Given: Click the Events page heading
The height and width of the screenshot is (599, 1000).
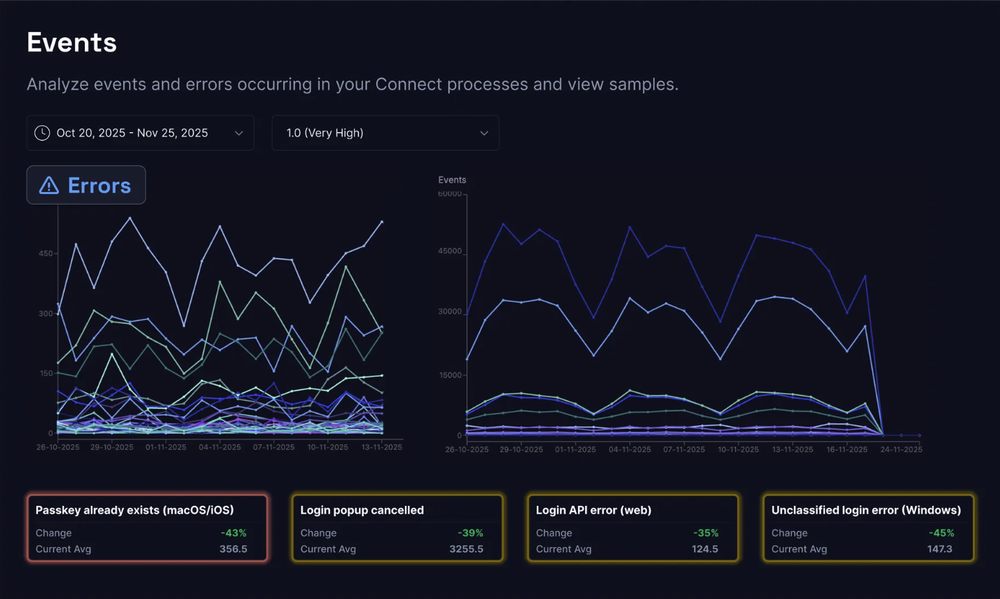Looking at the screenshot, I should coord(71,43).
